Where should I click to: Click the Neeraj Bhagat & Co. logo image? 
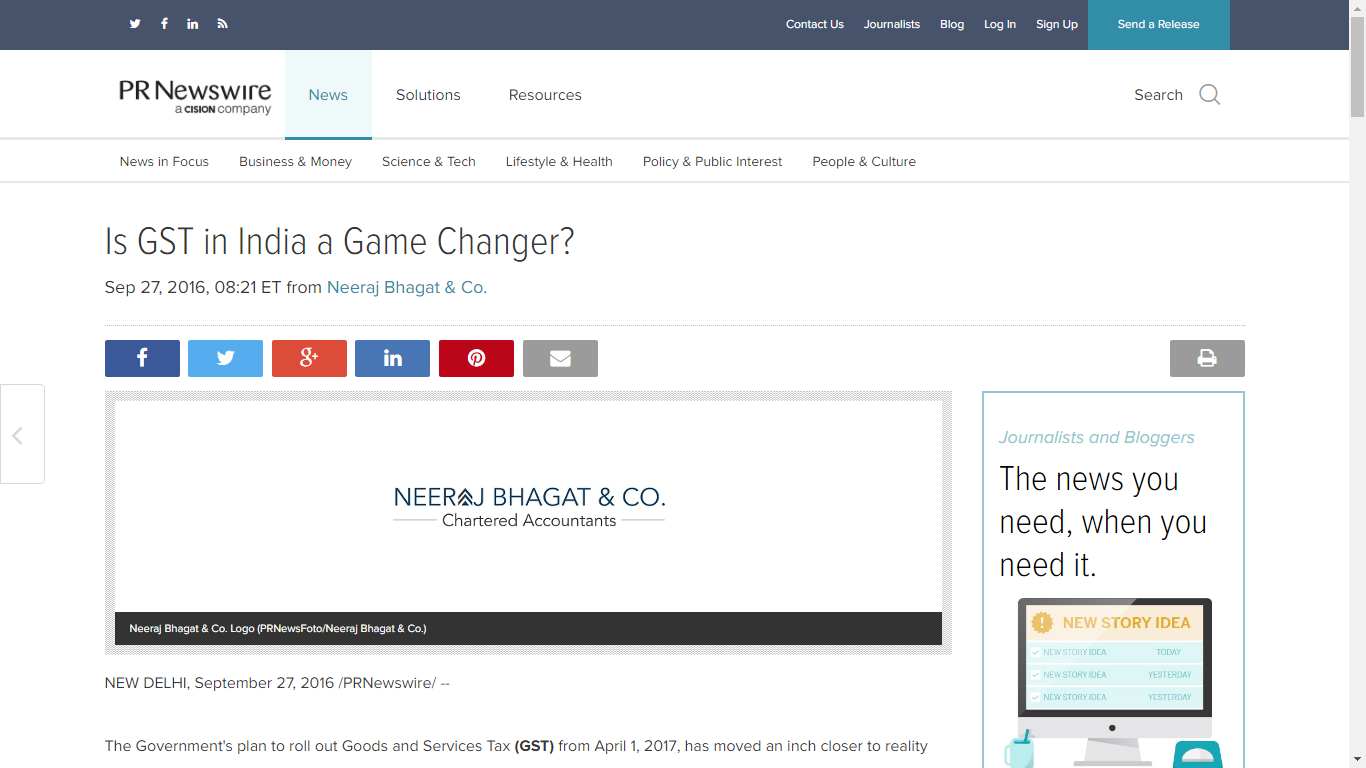coord(529,507)
